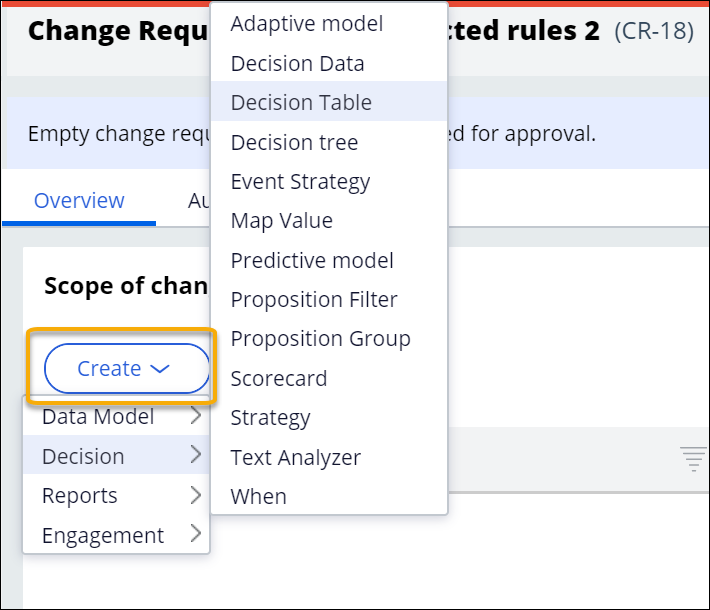Expand the Data Model submenu

tap(116, 417)
